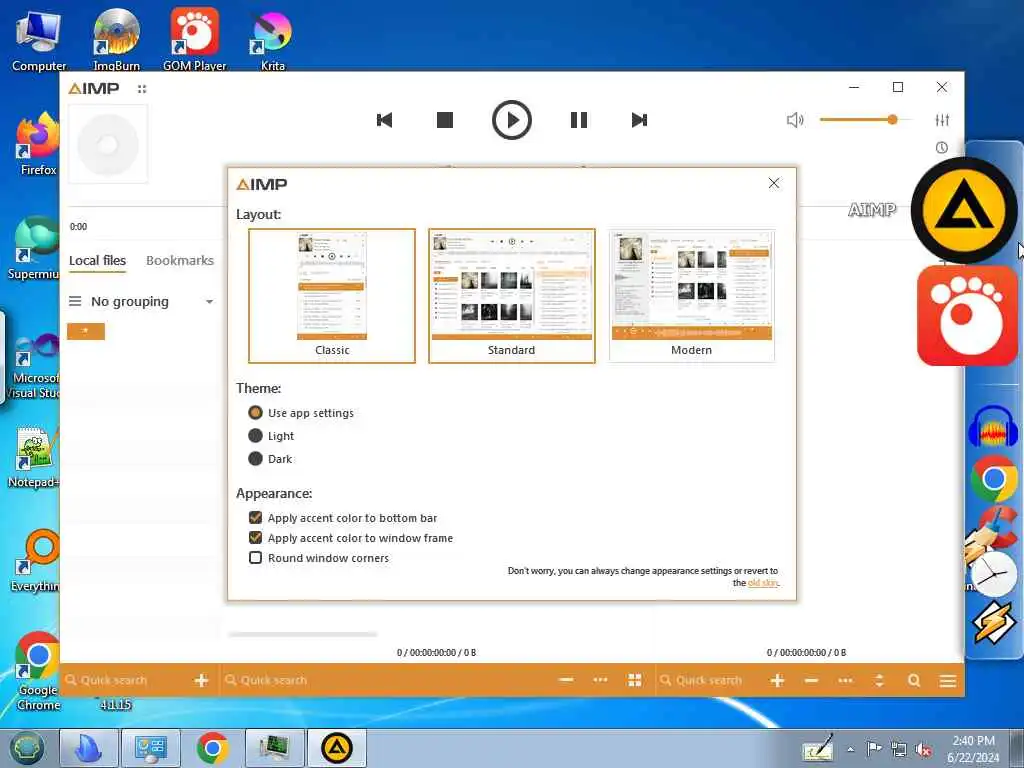Screen dimensions: 1024x768
Task: Open the hamburger menu in bottom bar
Action: pyautogui.click(x=948, y=681)
